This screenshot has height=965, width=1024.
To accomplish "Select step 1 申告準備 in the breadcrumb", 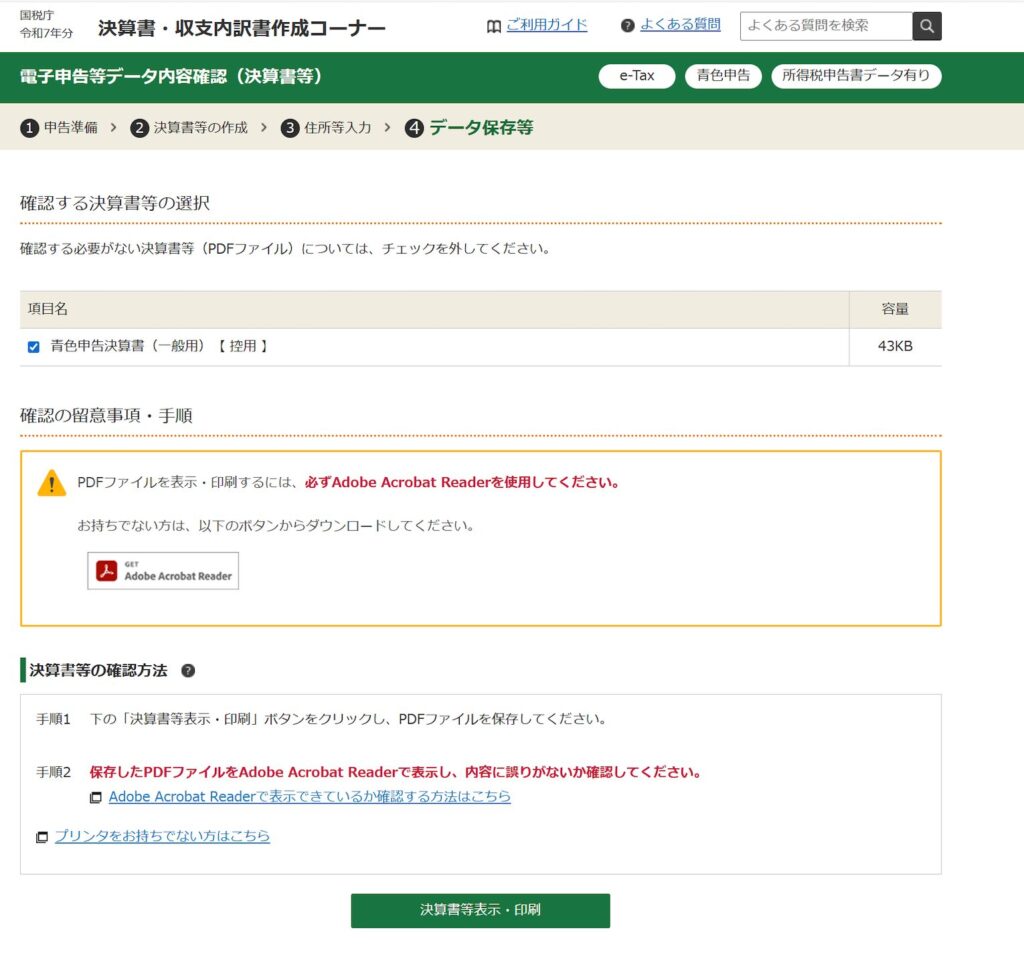I will click(60, 128).
